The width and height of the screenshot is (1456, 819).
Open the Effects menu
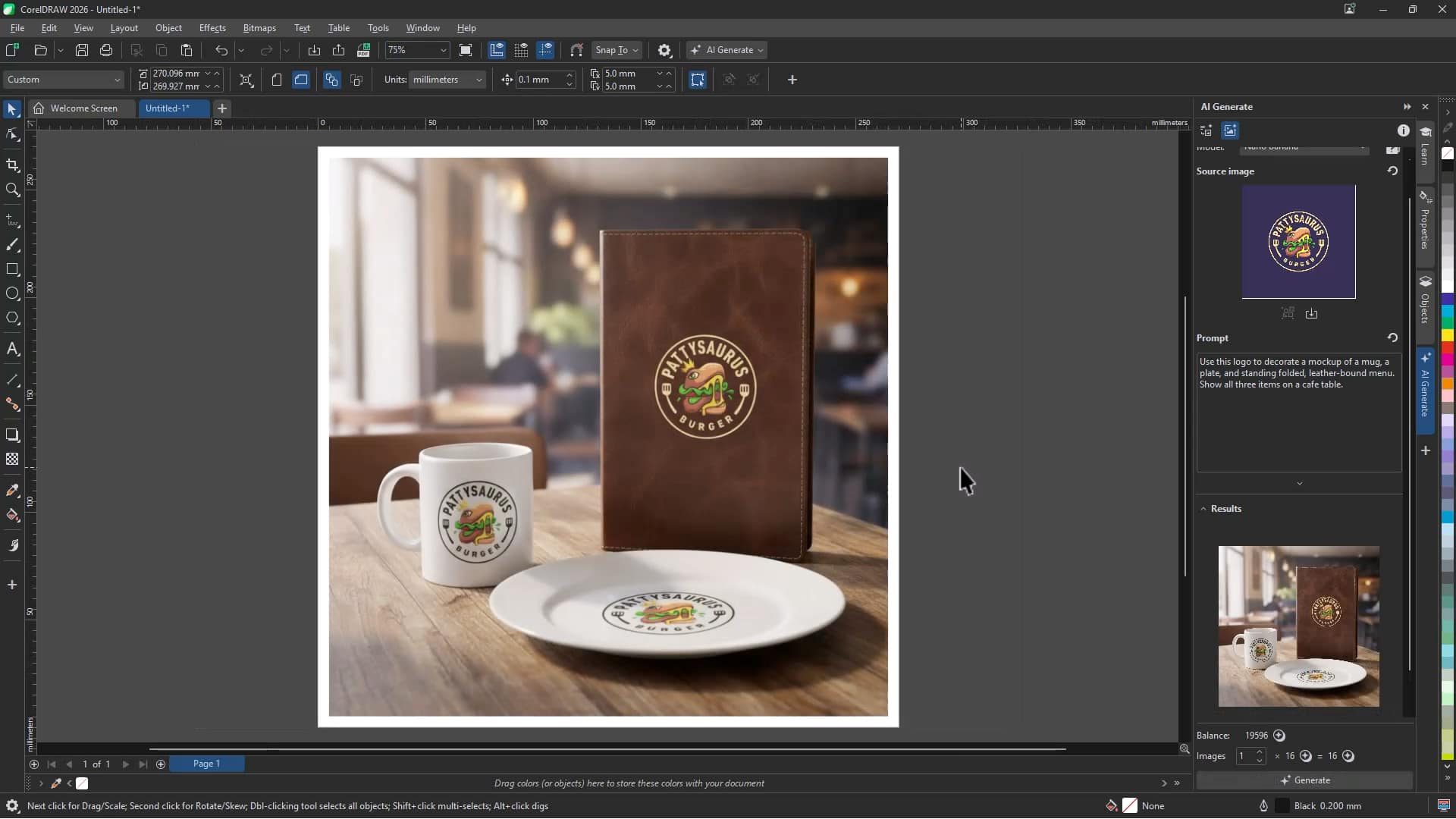(x=212, y=28)
